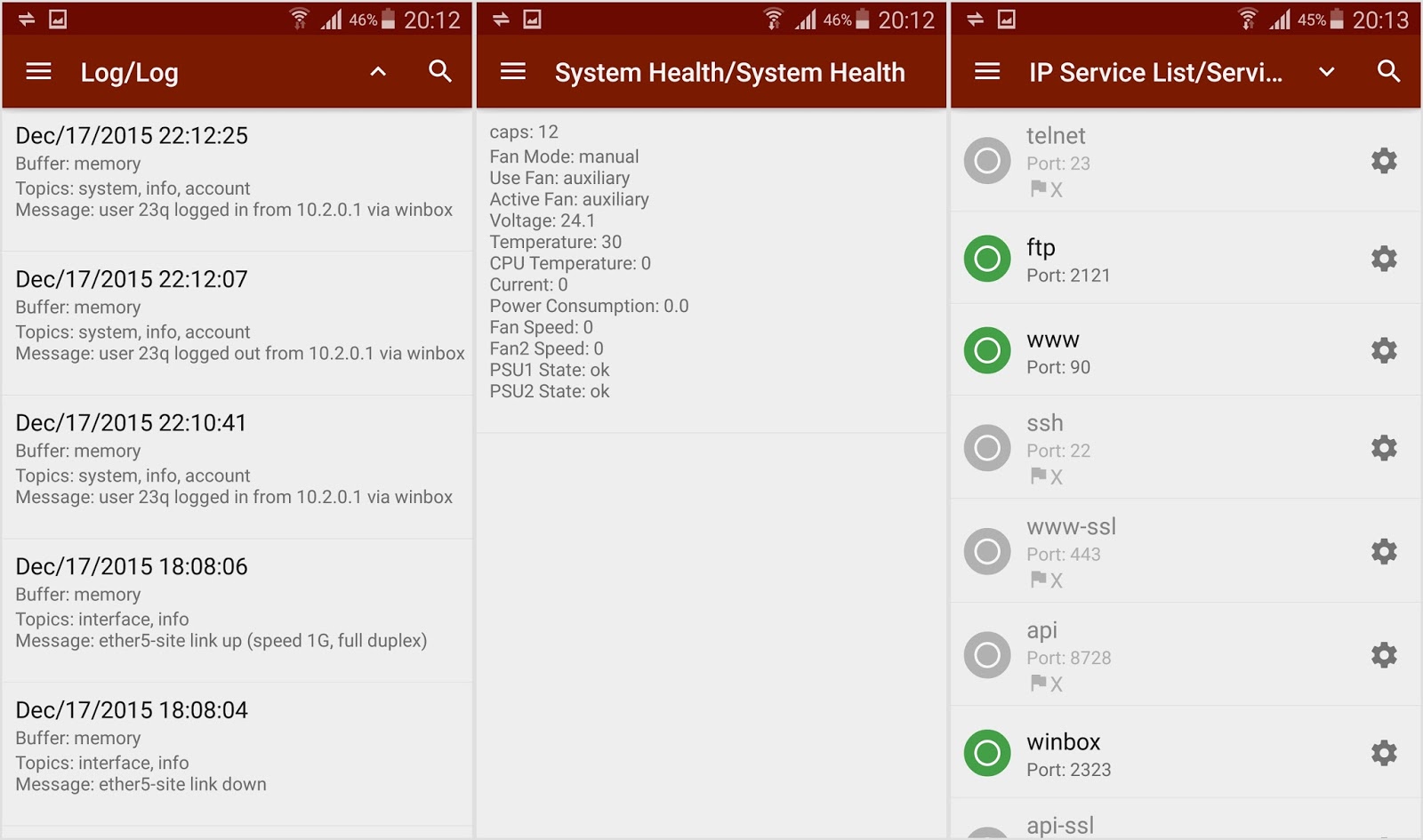The image size is (1423, 840).
Task: Select log entry Dec/17/2015 22:12:07
Action: [237, 324]
